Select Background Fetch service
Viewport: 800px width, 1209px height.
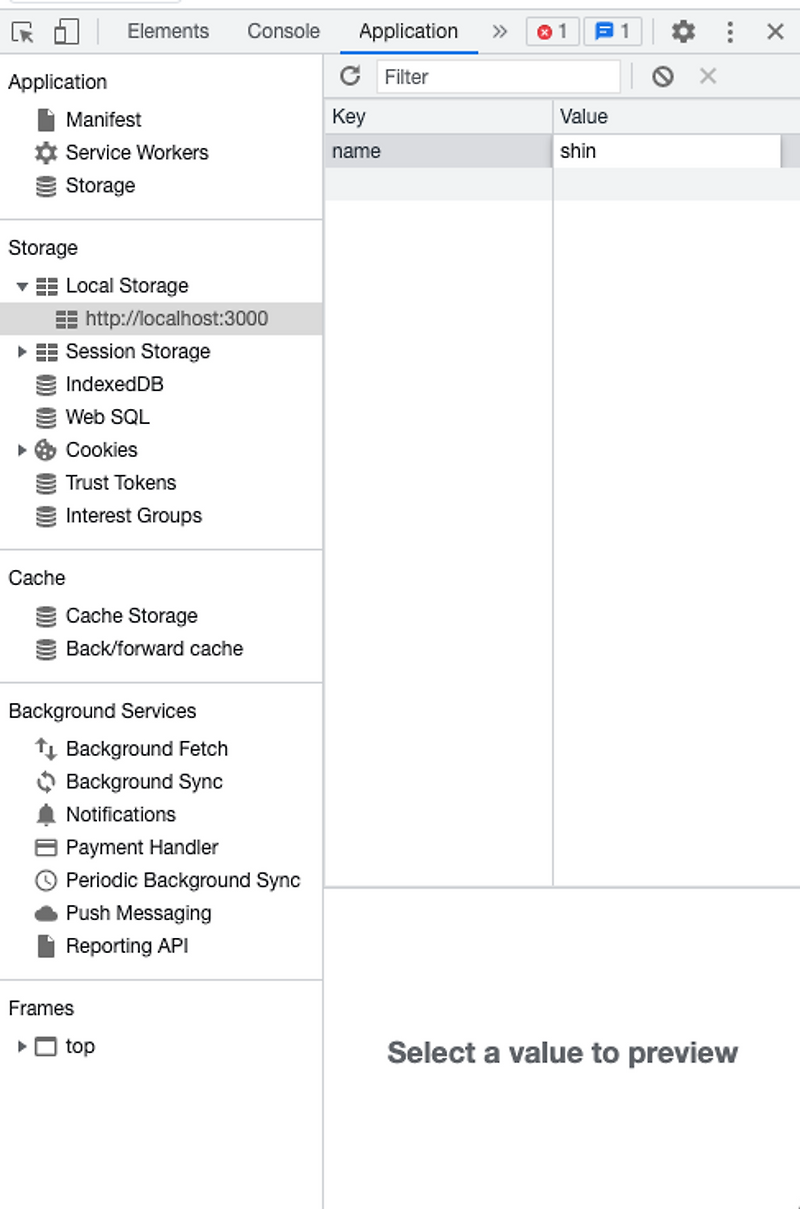click(x=146, y=748)
